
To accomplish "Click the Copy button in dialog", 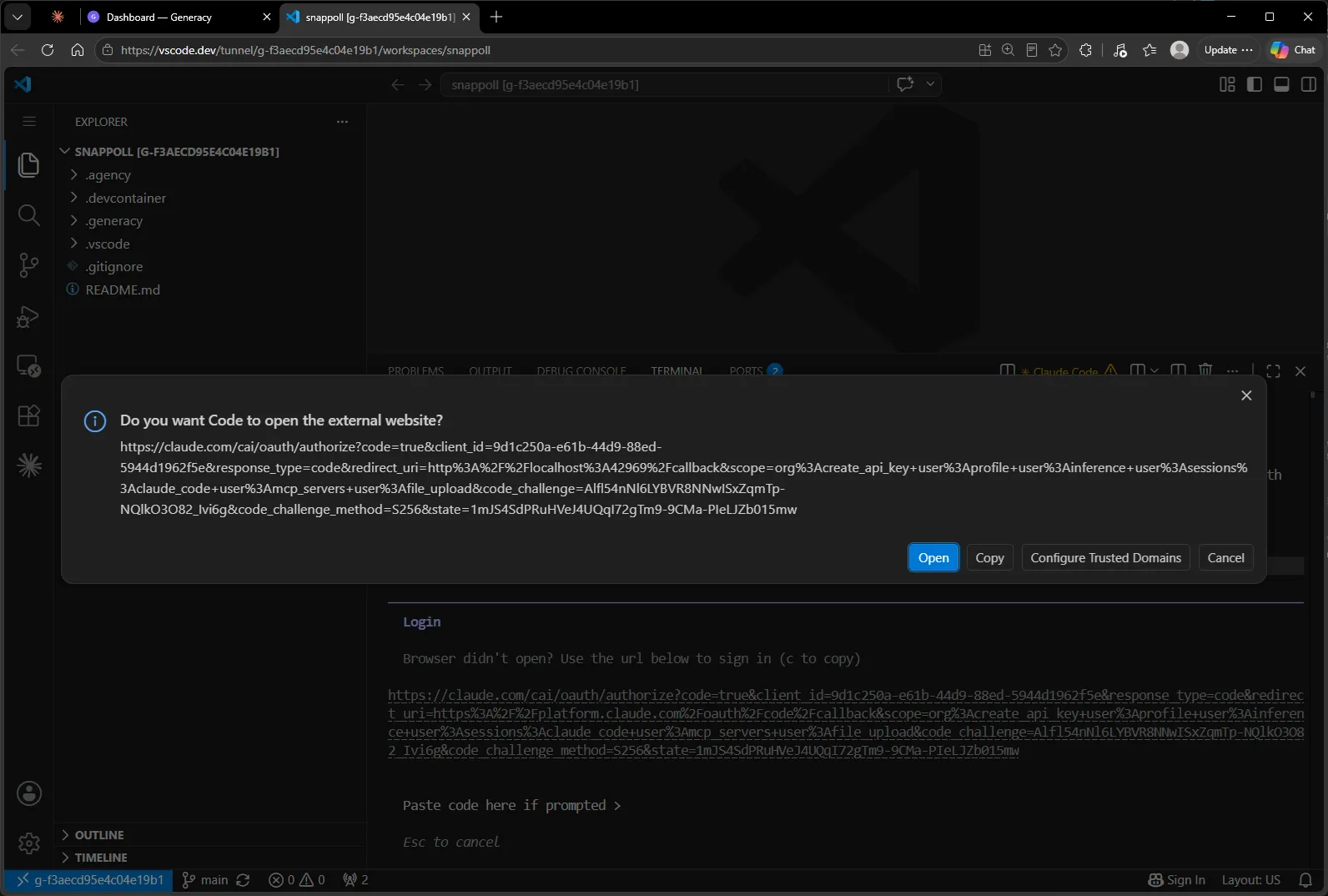I will coord(989,557).
